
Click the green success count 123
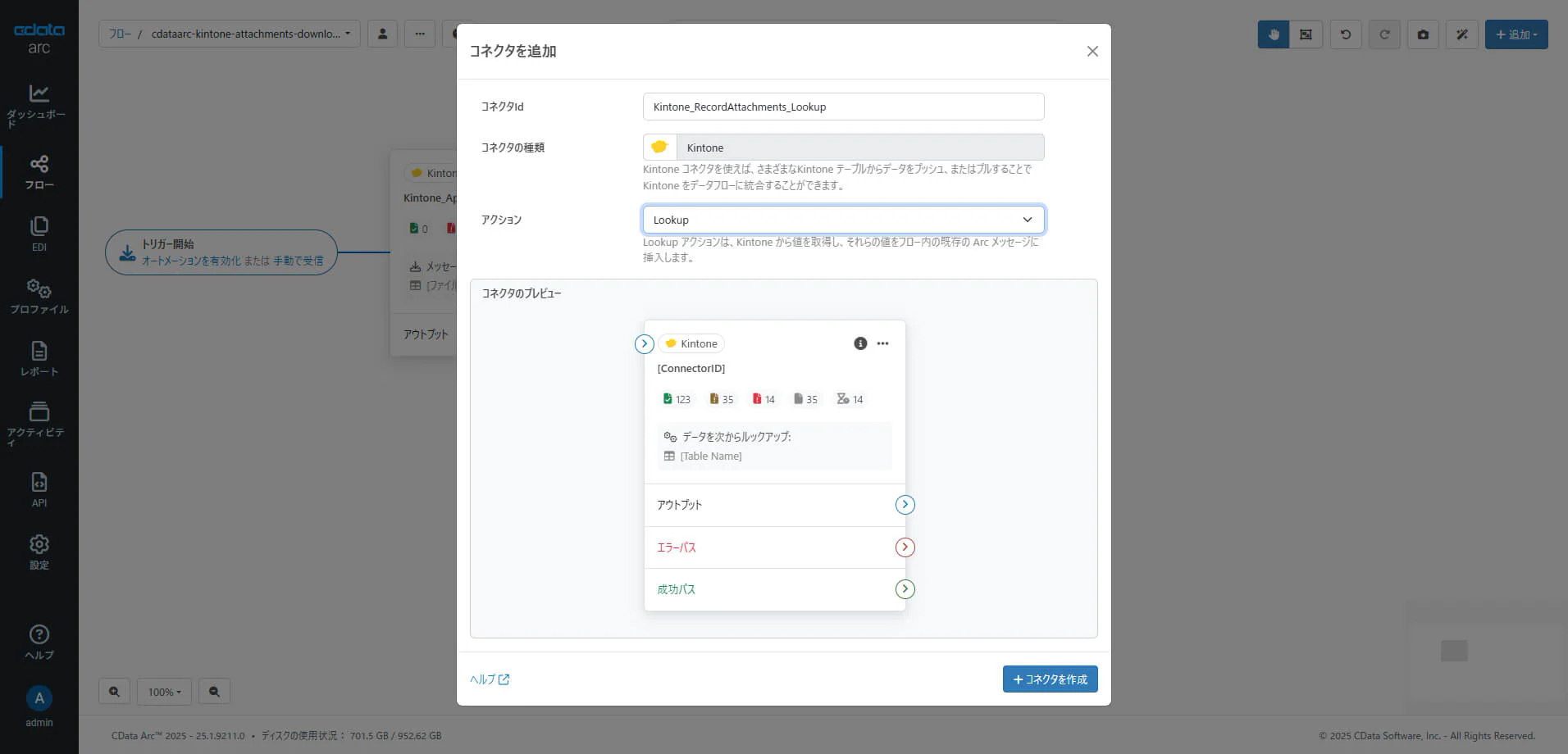[677, 399]
